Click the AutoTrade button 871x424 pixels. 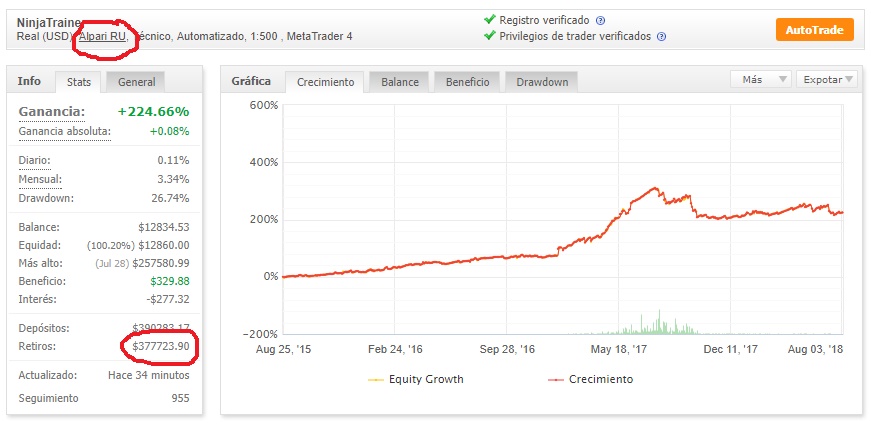(x=814, y=30)
